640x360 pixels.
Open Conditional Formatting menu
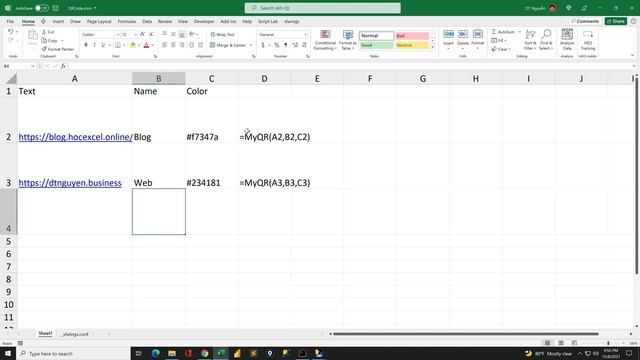click(325, 40)
